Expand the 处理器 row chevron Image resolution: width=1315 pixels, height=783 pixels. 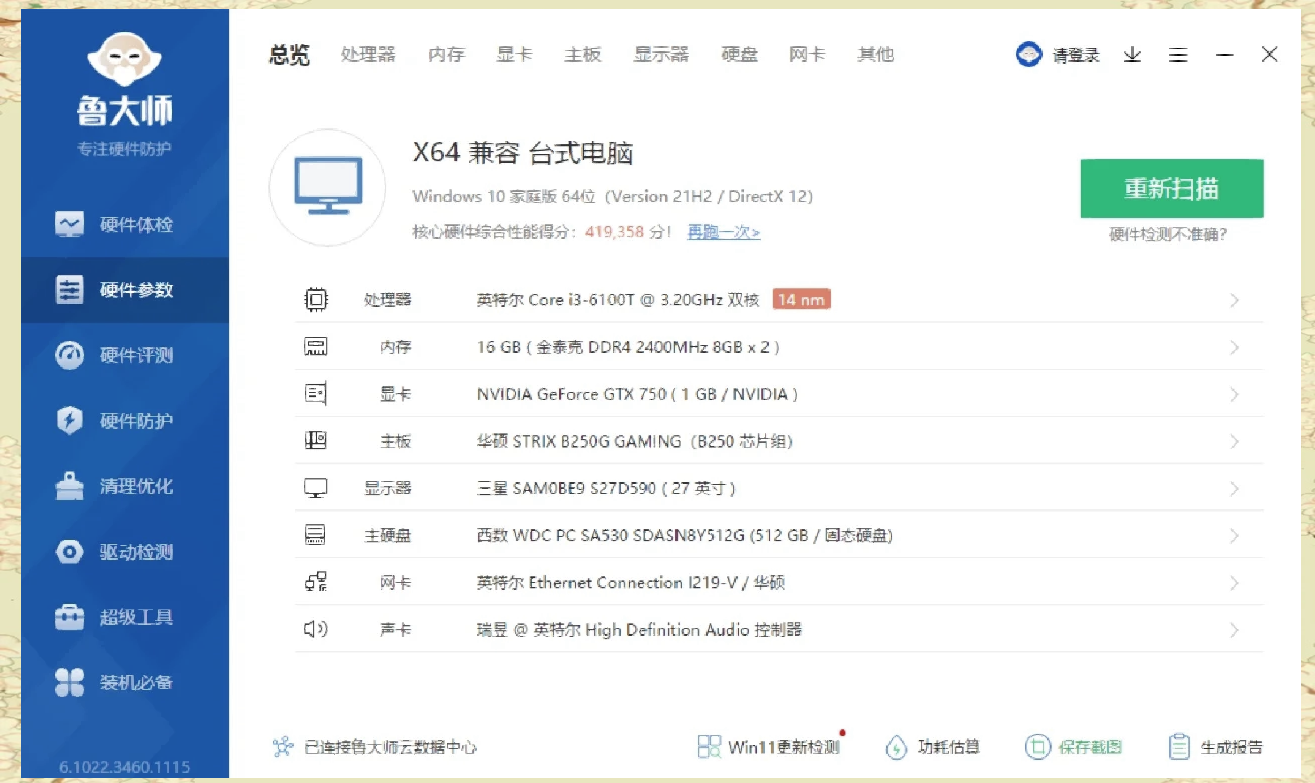coord(1235,300)
